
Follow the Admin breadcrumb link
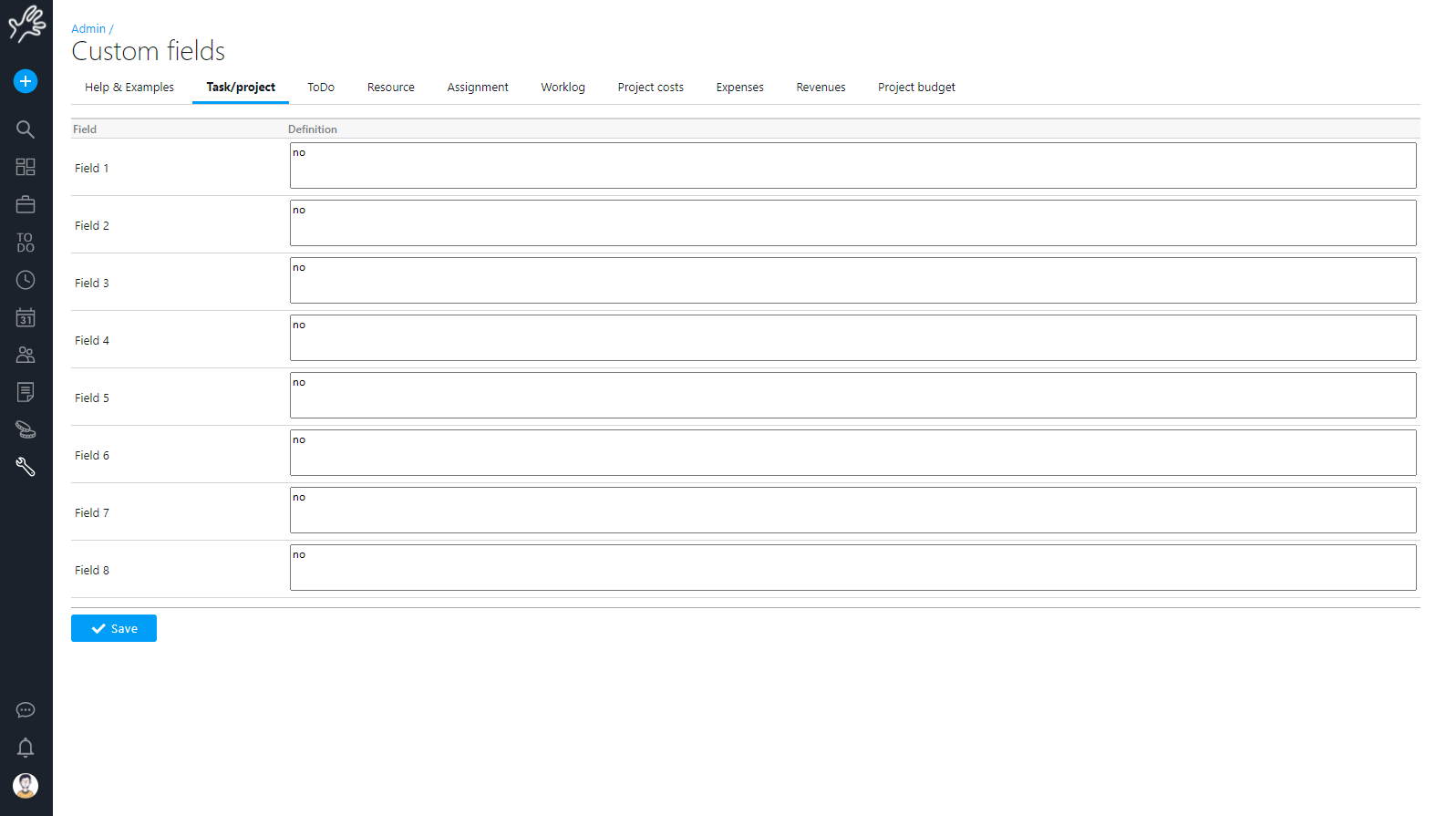[88, 29]
